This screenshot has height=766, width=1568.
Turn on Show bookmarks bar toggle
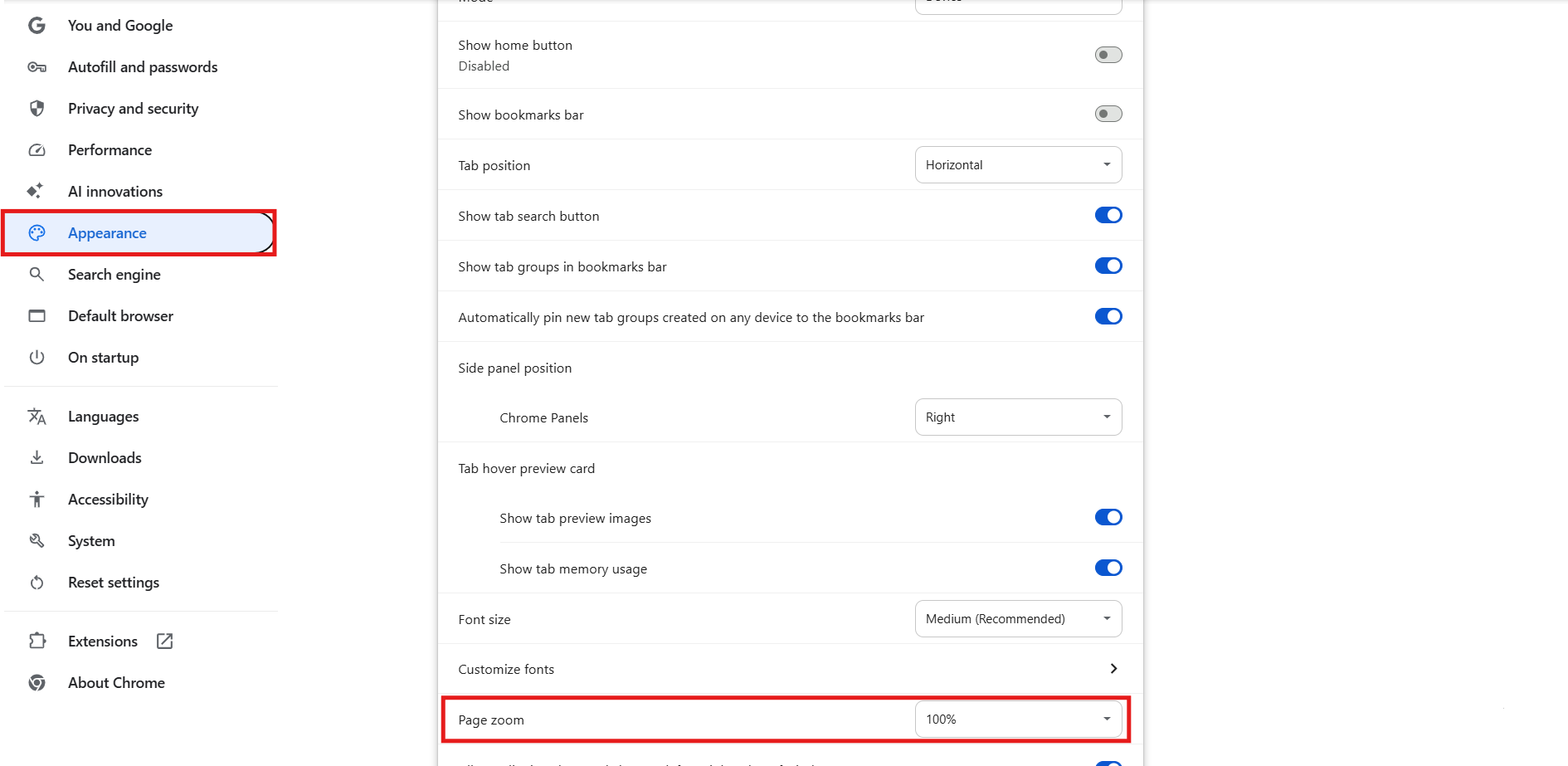point(1108,114)
